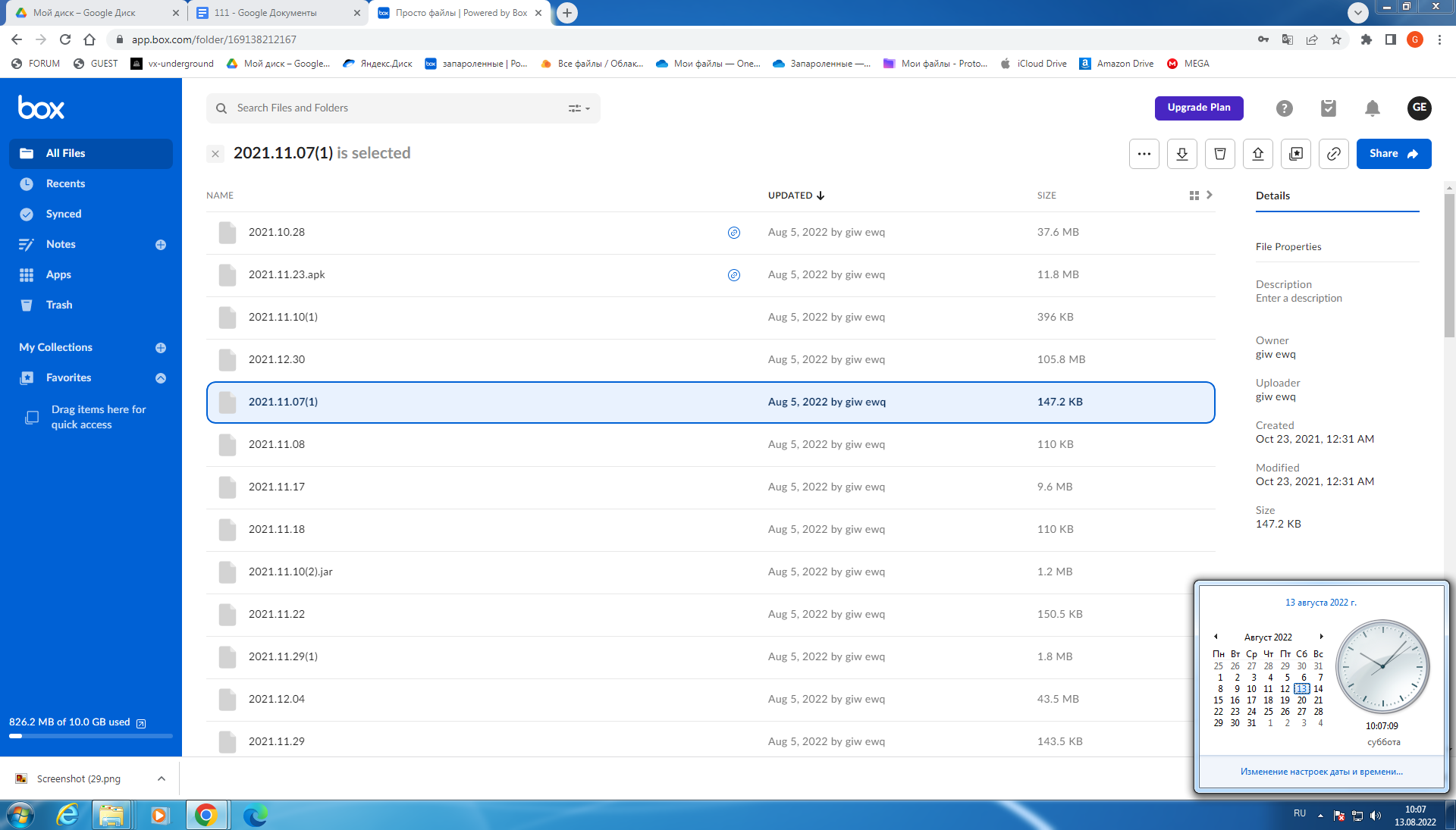Viewport: 1456px width, 830px height.
Task: Open MEGA bookmark
Action: pos(1188,64)
